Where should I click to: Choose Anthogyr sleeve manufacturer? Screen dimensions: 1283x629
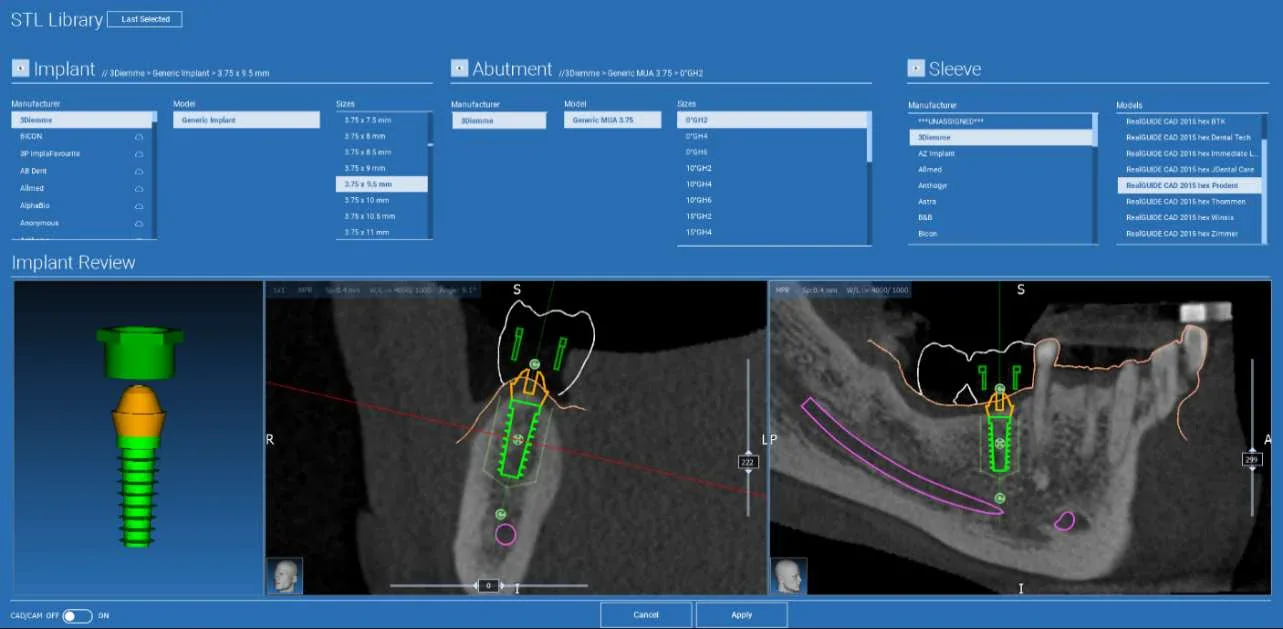click(999, 185)
